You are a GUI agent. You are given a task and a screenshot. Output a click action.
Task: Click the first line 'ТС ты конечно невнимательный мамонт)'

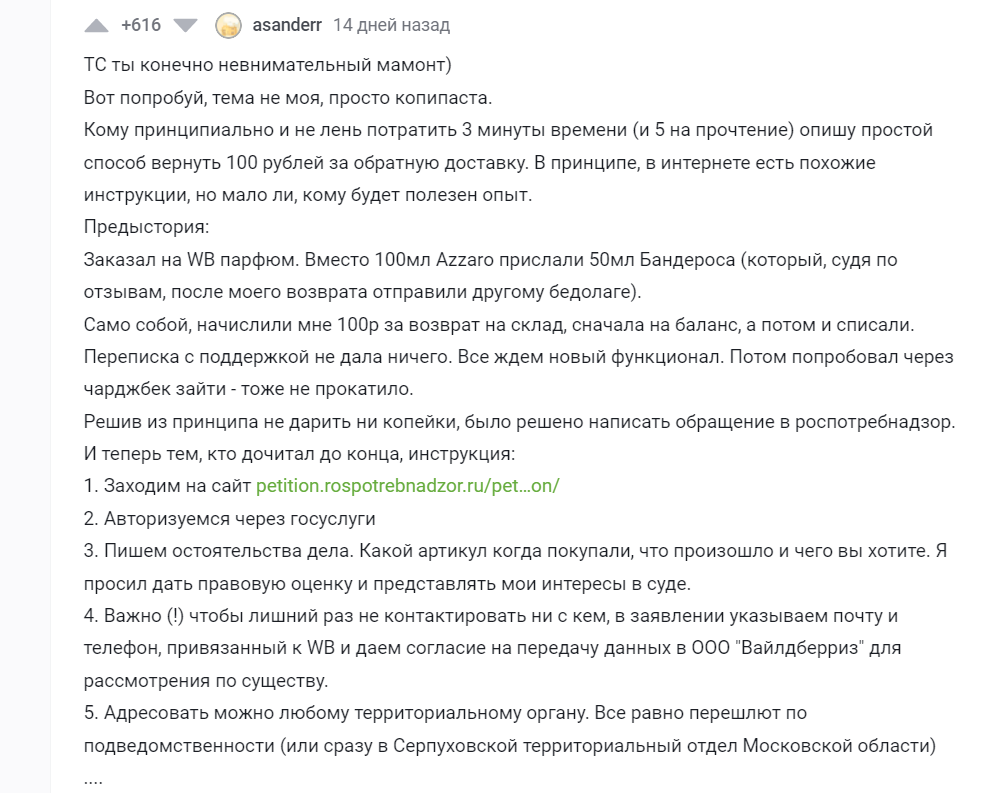pyautogui.click(x=268, y=65)
